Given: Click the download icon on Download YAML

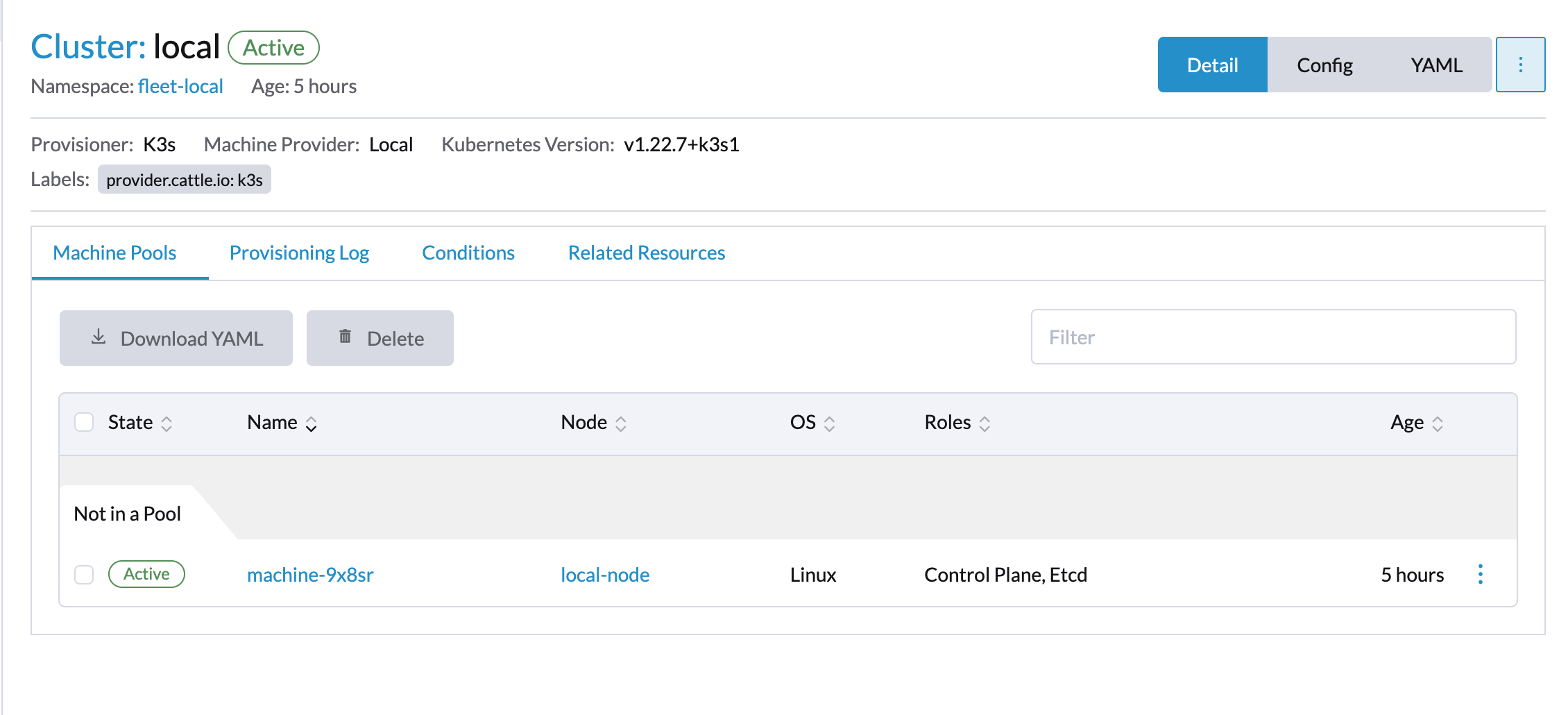Looking at the screenshot, I should [98, 337].
